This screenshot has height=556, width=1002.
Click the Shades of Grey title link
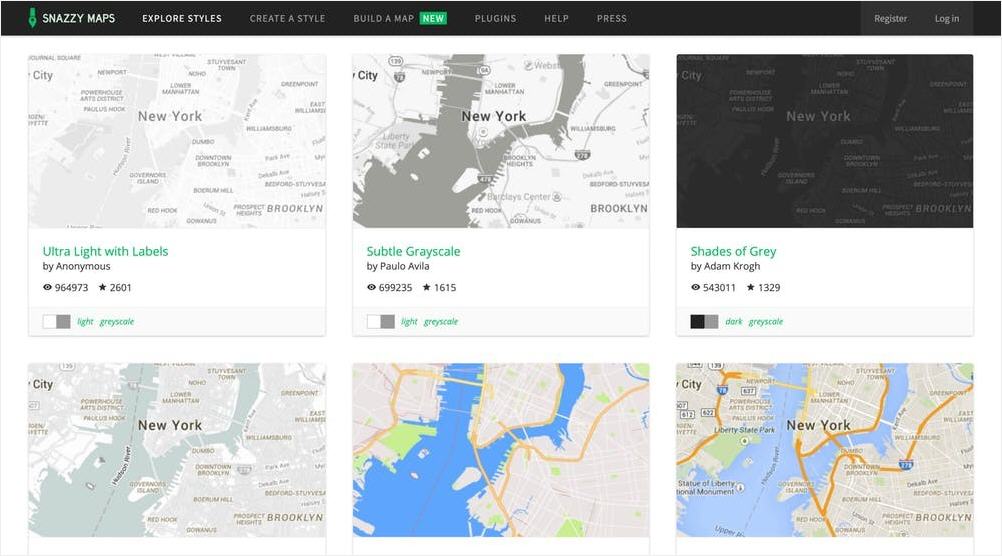(733, 251)
